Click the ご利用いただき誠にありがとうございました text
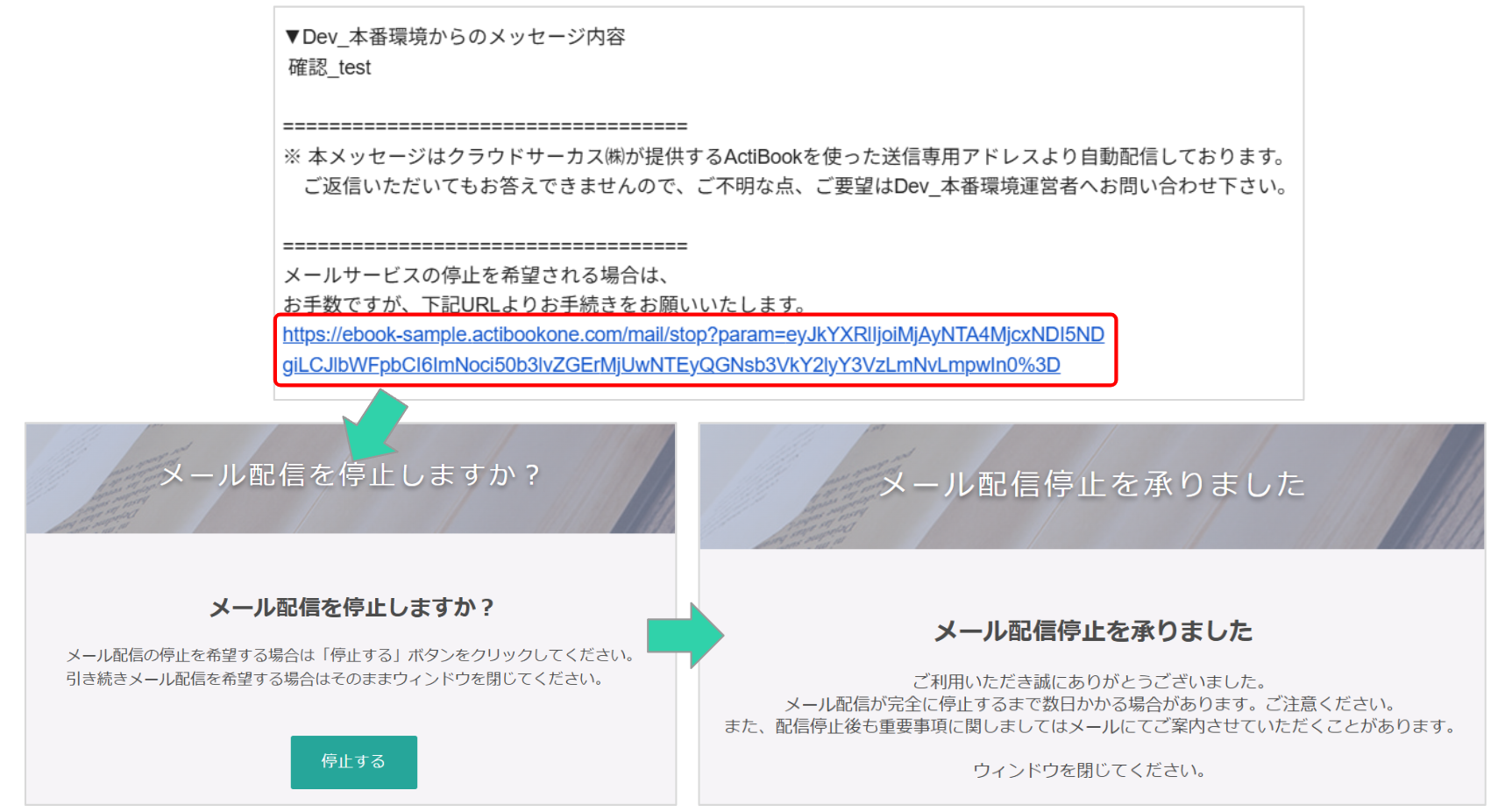 [x=1089, y=681]
